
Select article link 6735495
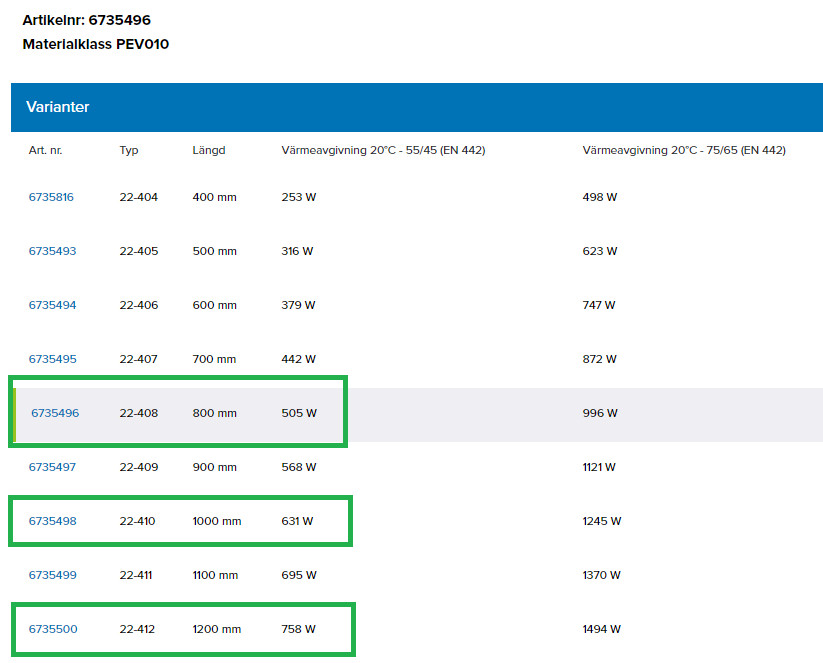52,359
